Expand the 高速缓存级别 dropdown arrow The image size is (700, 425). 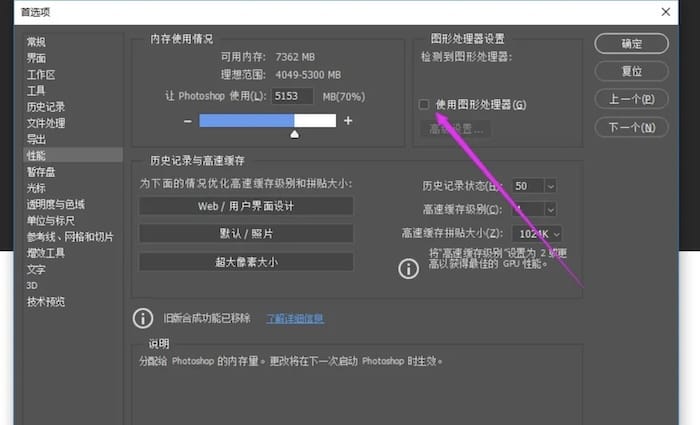click(x=550, y=209)
